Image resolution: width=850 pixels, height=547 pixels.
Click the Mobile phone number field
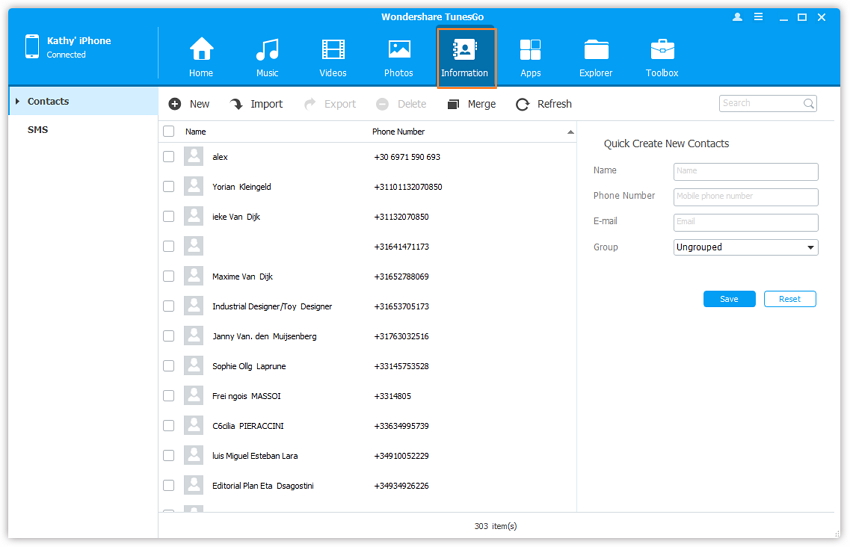(x=746, y=197)
